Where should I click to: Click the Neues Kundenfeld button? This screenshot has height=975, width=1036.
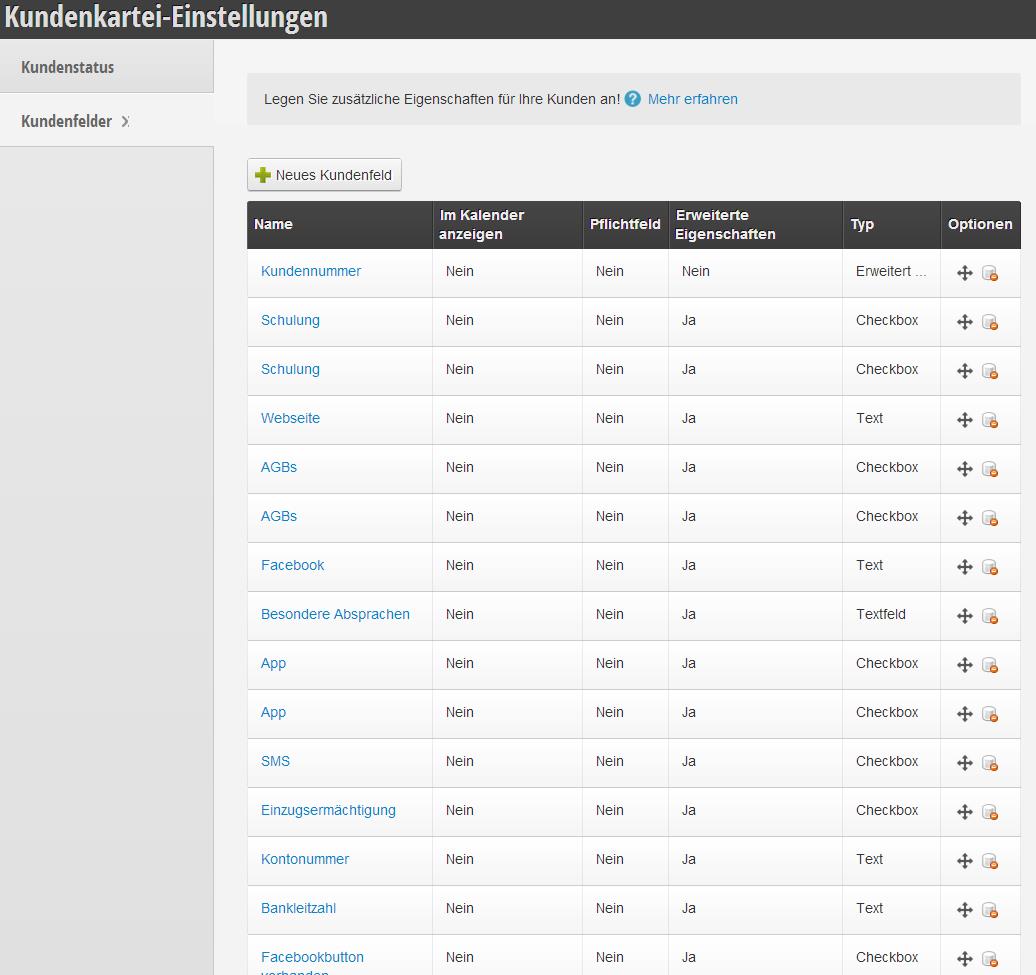click(x=324, y=175)
